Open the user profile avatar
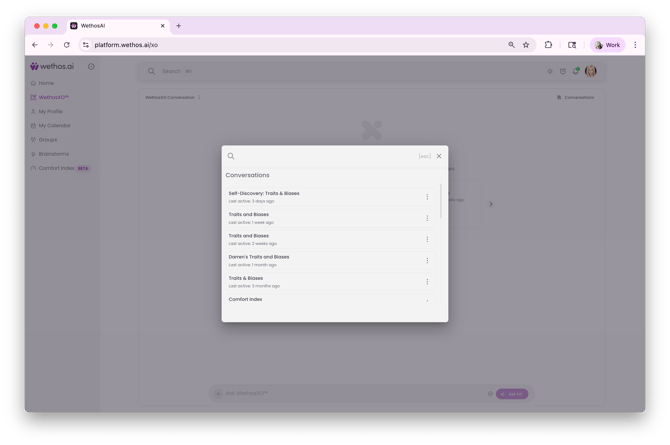670x445 pixels. [591, 71]
